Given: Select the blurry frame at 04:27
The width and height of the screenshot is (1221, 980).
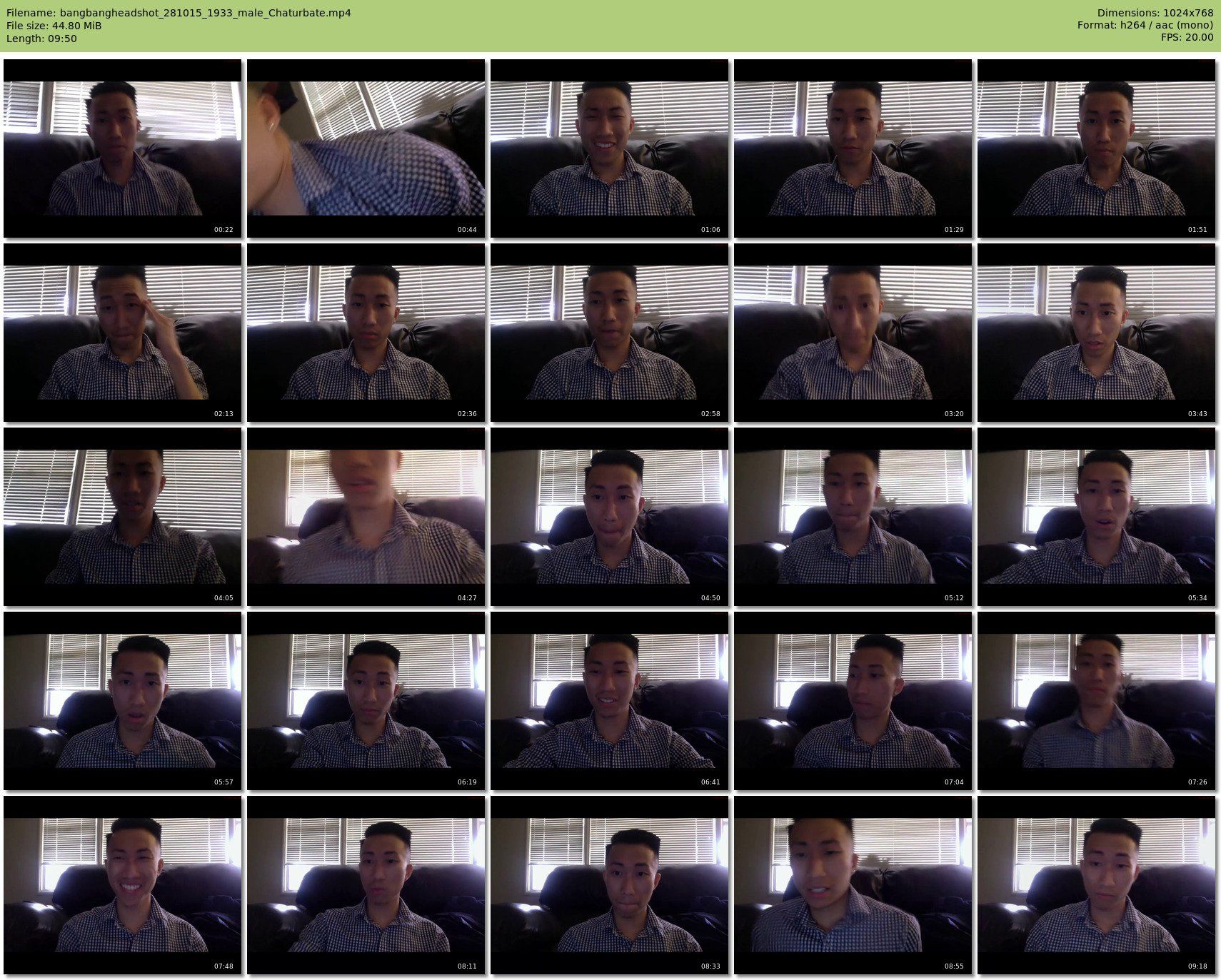Looking at the screenshot, I should click(x=366, y=517).
